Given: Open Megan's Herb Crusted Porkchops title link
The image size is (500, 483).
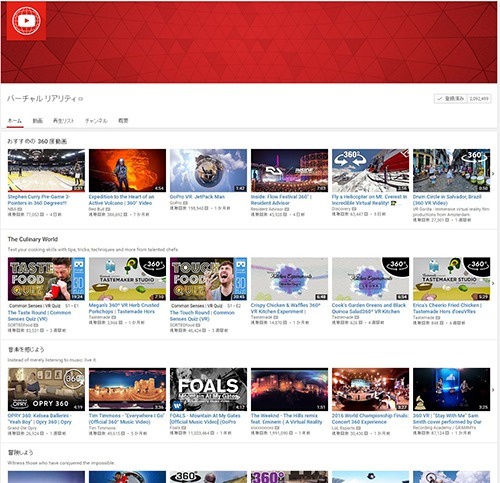Looking at the screenshot, I should (x=124, y=308).
